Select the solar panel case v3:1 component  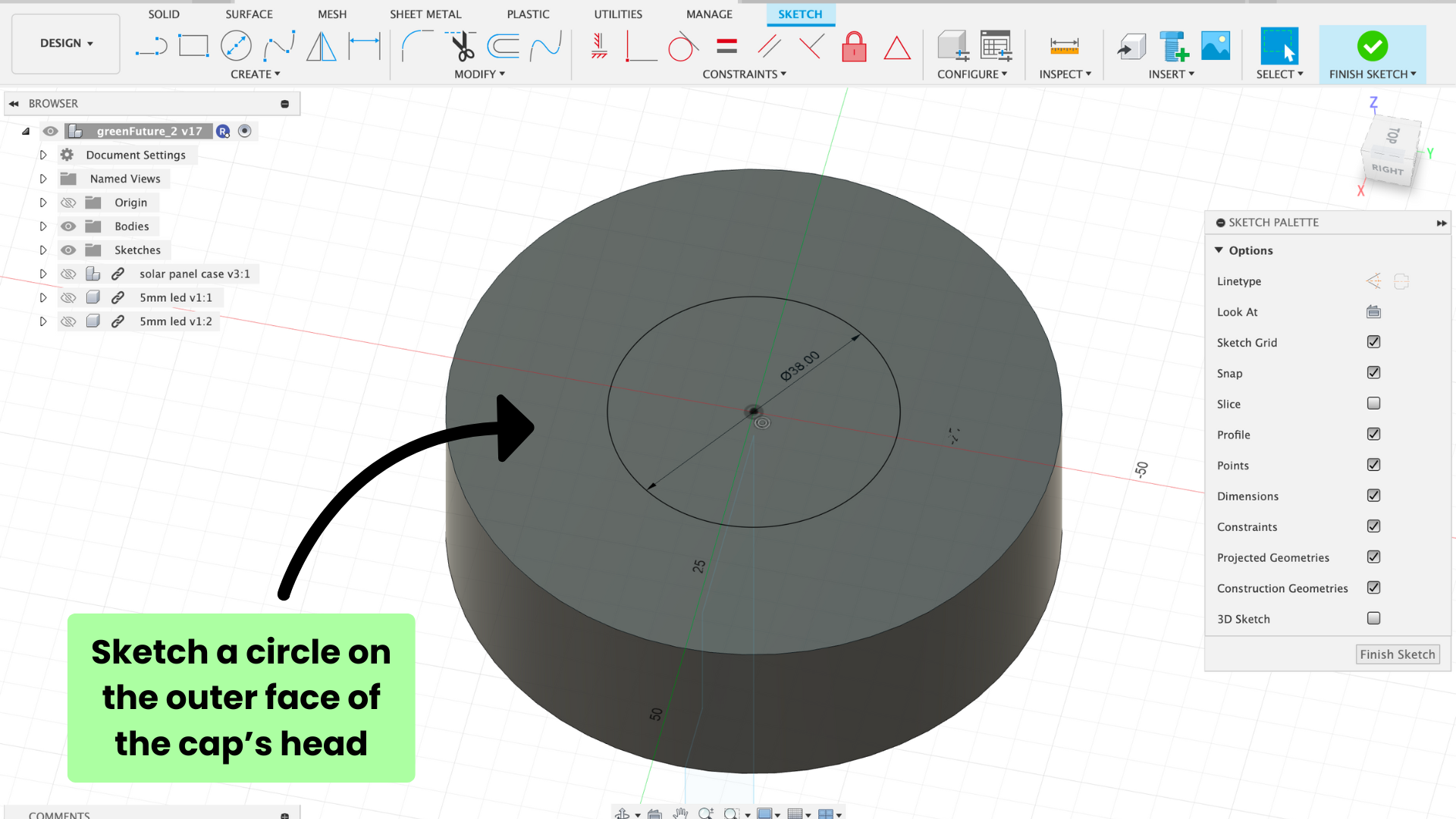tap(195, 273)
